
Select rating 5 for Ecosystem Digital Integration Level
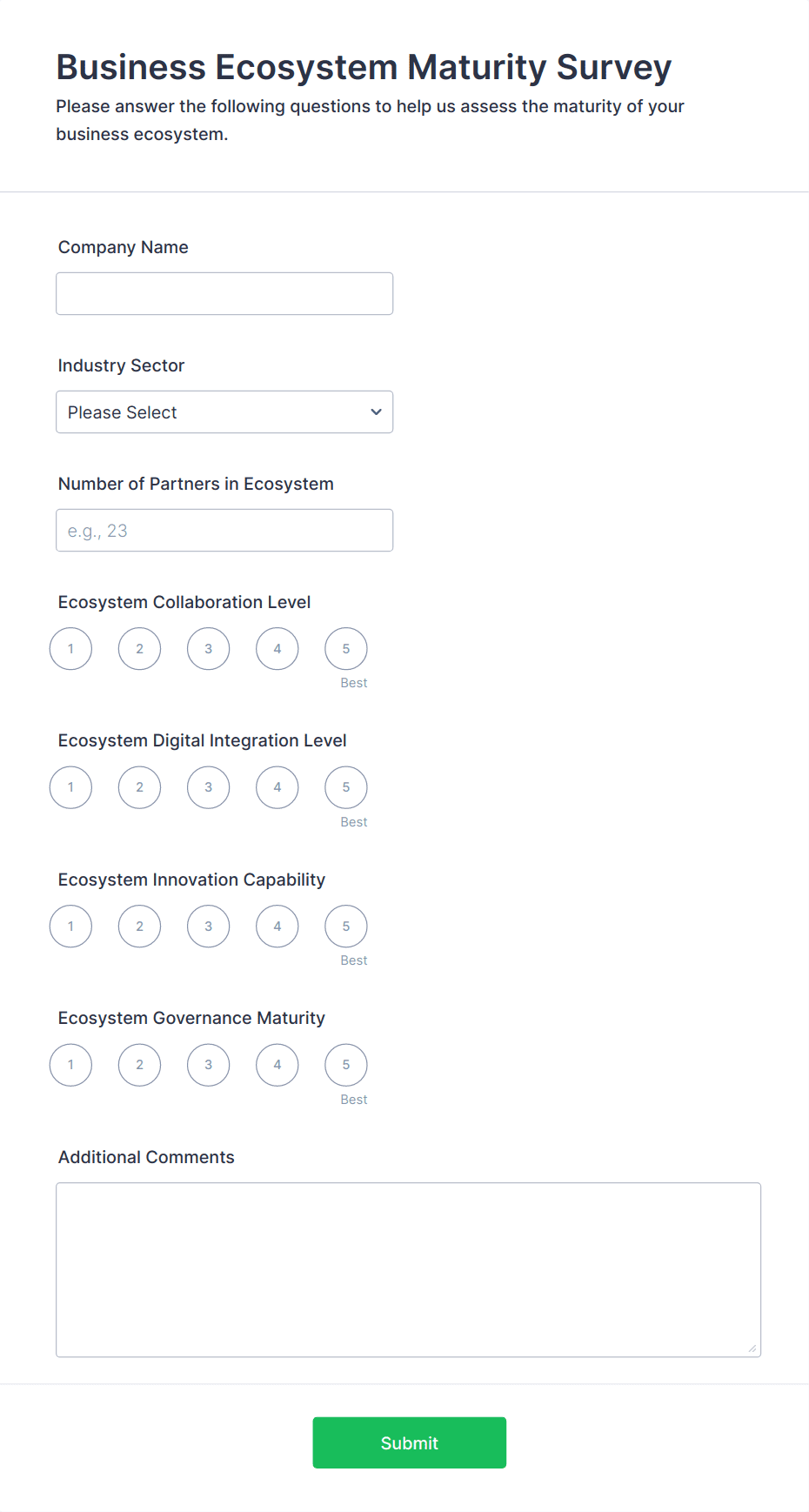(345, 786)
